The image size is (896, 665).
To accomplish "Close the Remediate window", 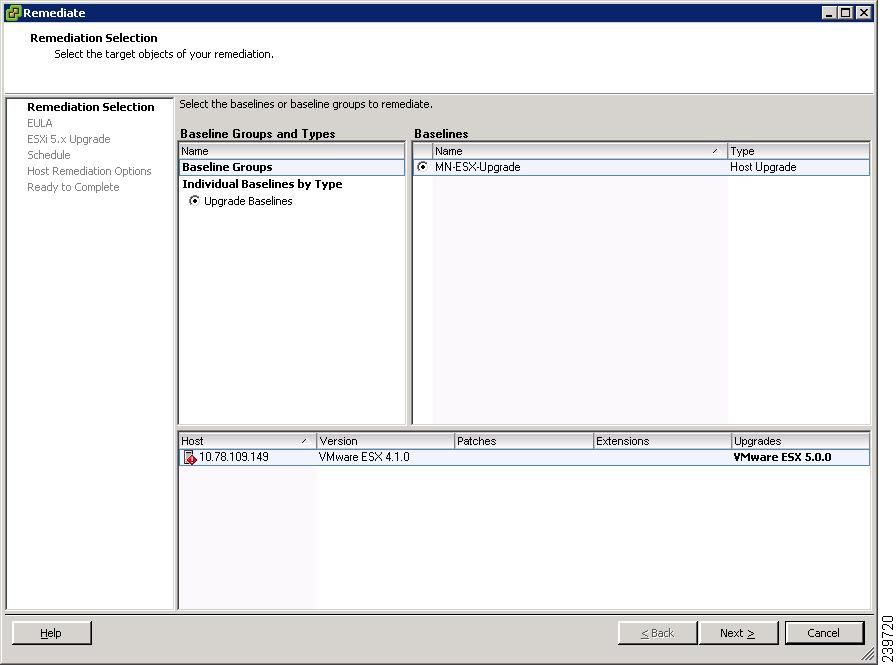I will pos(864,13).
